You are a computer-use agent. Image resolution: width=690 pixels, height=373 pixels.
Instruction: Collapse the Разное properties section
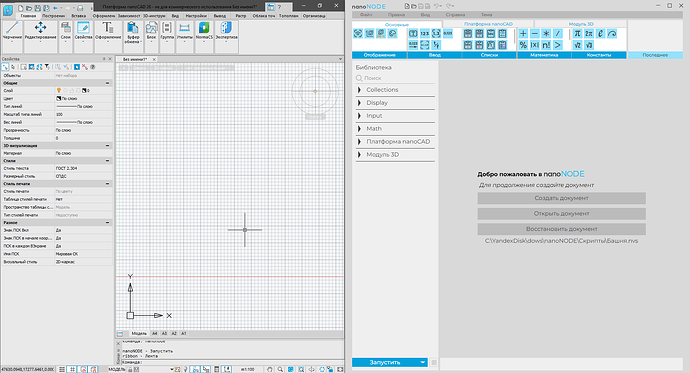click(x=107, y=223)
